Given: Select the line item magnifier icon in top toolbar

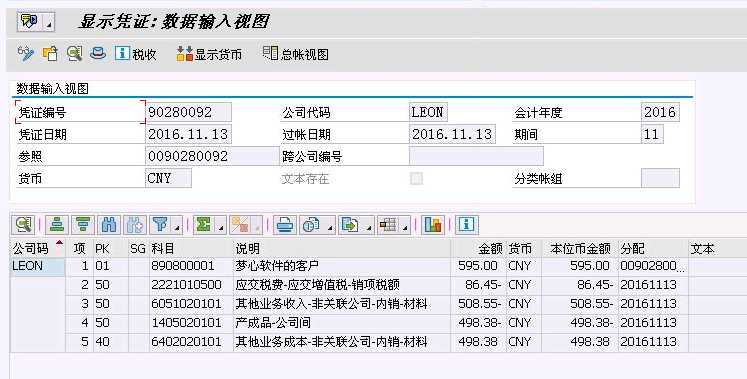Looking at the screenshot, I should click(x=74, y=53).
